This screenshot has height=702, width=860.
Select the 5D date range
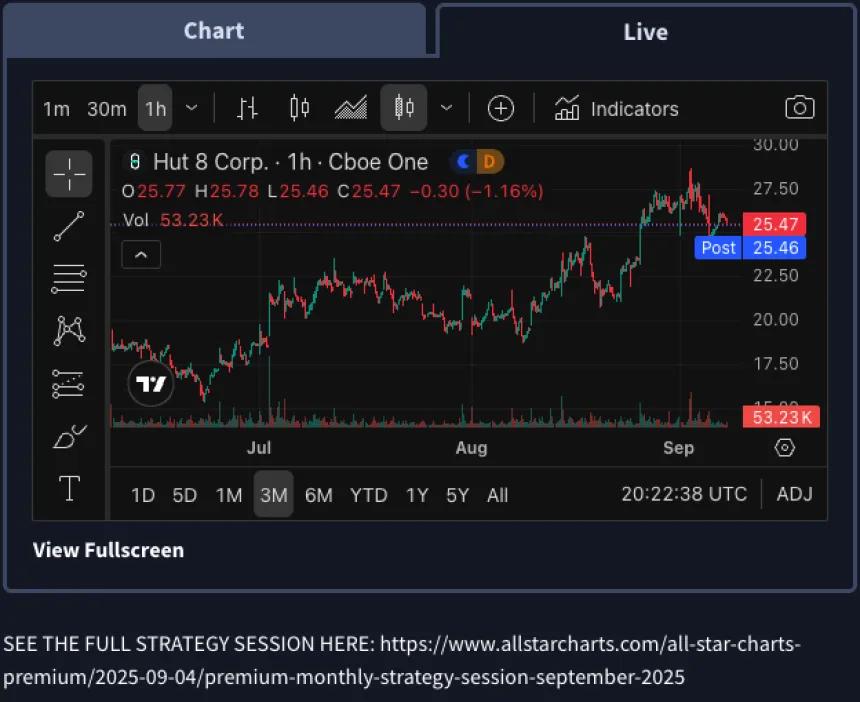pyautogui.click(x=185, y=495)
